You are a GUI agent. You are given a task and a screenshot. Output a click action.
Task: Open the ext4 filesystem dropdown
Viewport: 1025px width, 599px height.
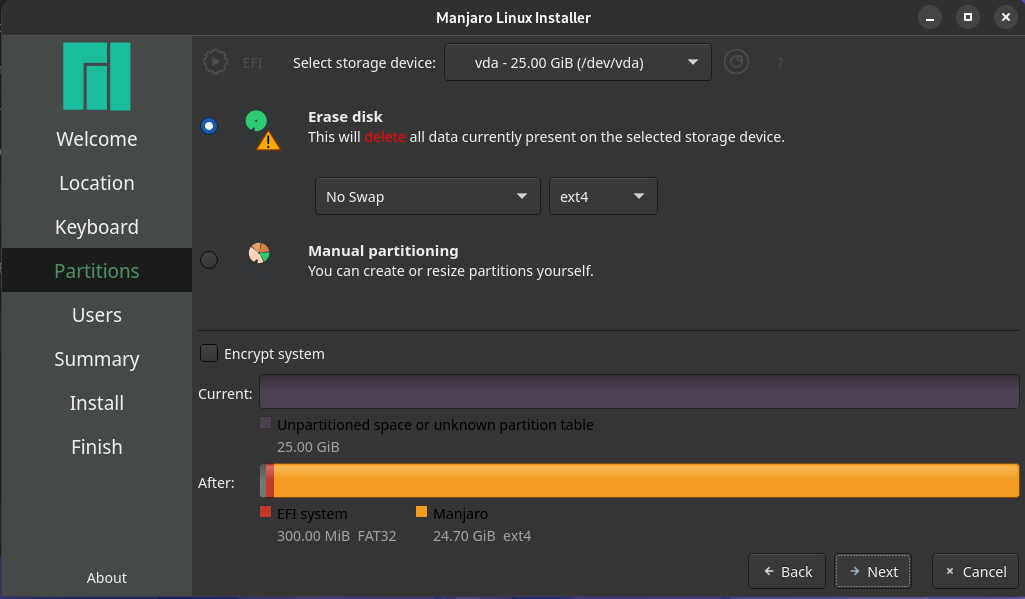(x=603, y=196)
